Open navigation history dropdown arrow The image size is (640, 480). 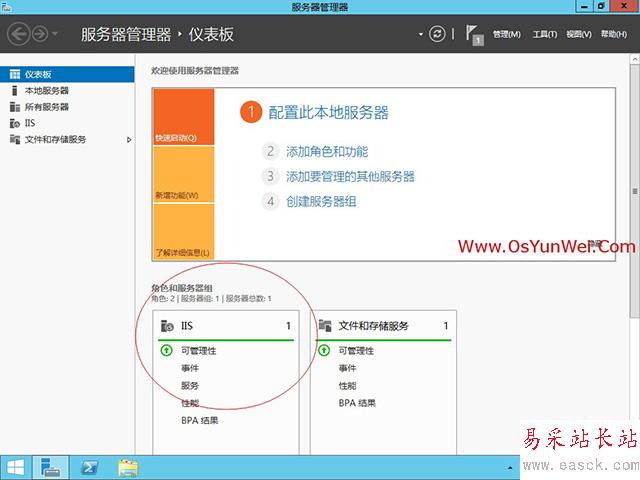[x=55, y=33]
